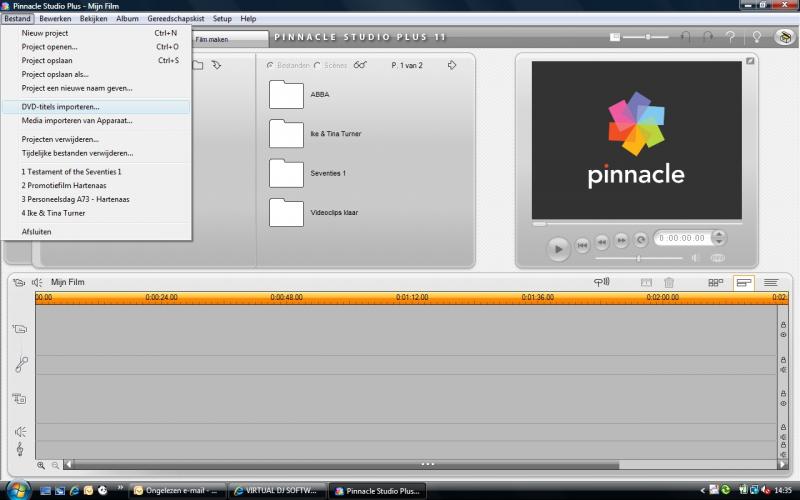Toggle loop playback button
Viewport: 800px width, 500px height.
pyautogui.click(x=640, y=239)
